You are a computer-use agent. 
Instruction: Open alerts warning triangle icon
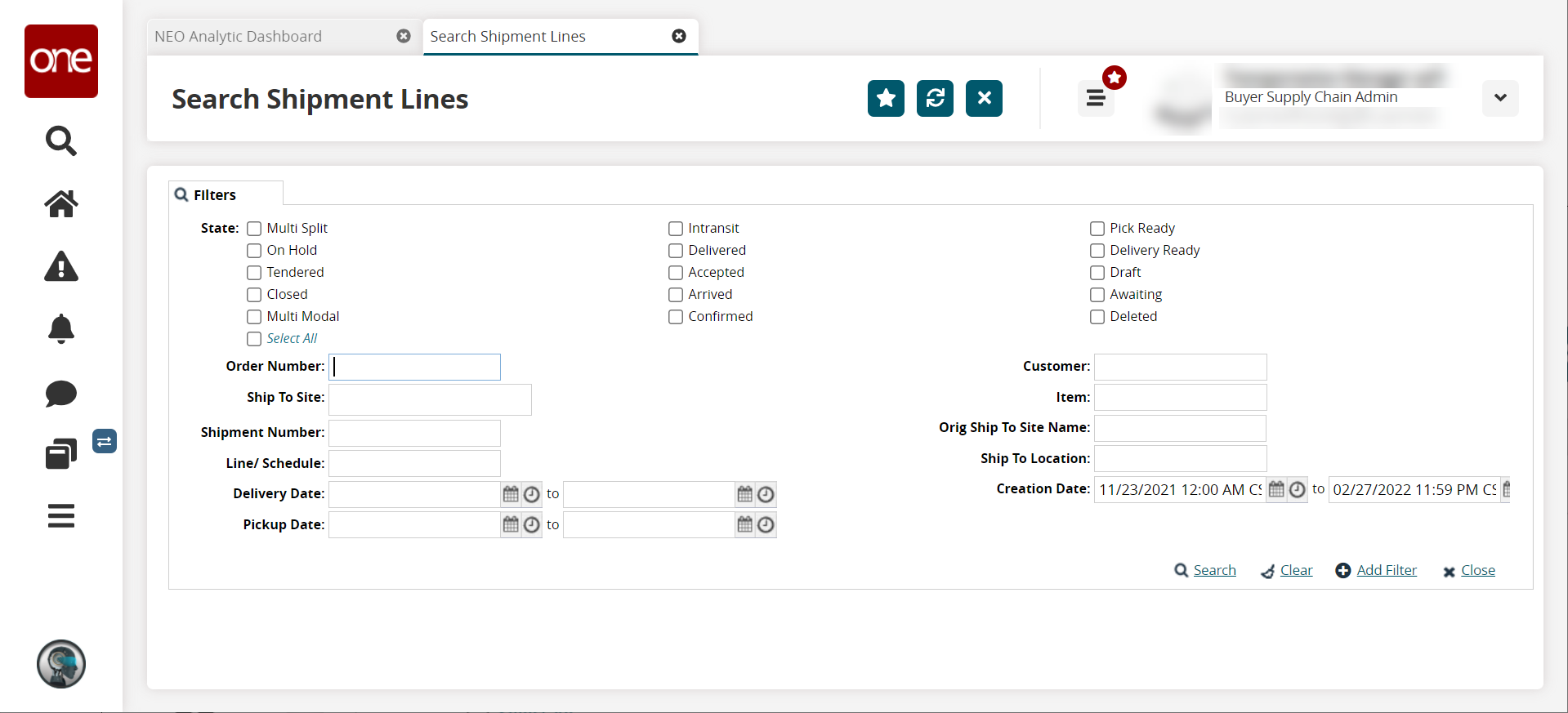pos(60,267)
